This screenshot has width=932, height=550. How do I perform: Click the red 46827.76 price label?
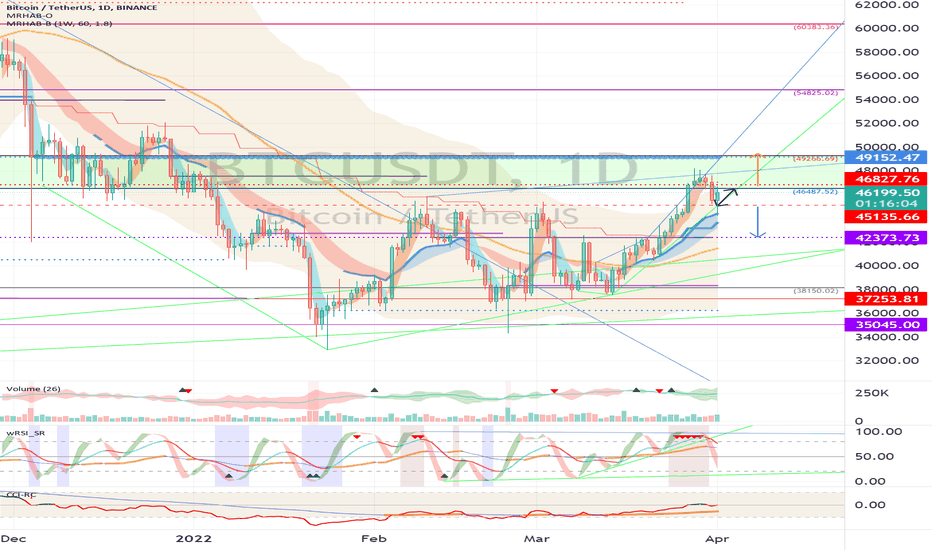(887, 178)
